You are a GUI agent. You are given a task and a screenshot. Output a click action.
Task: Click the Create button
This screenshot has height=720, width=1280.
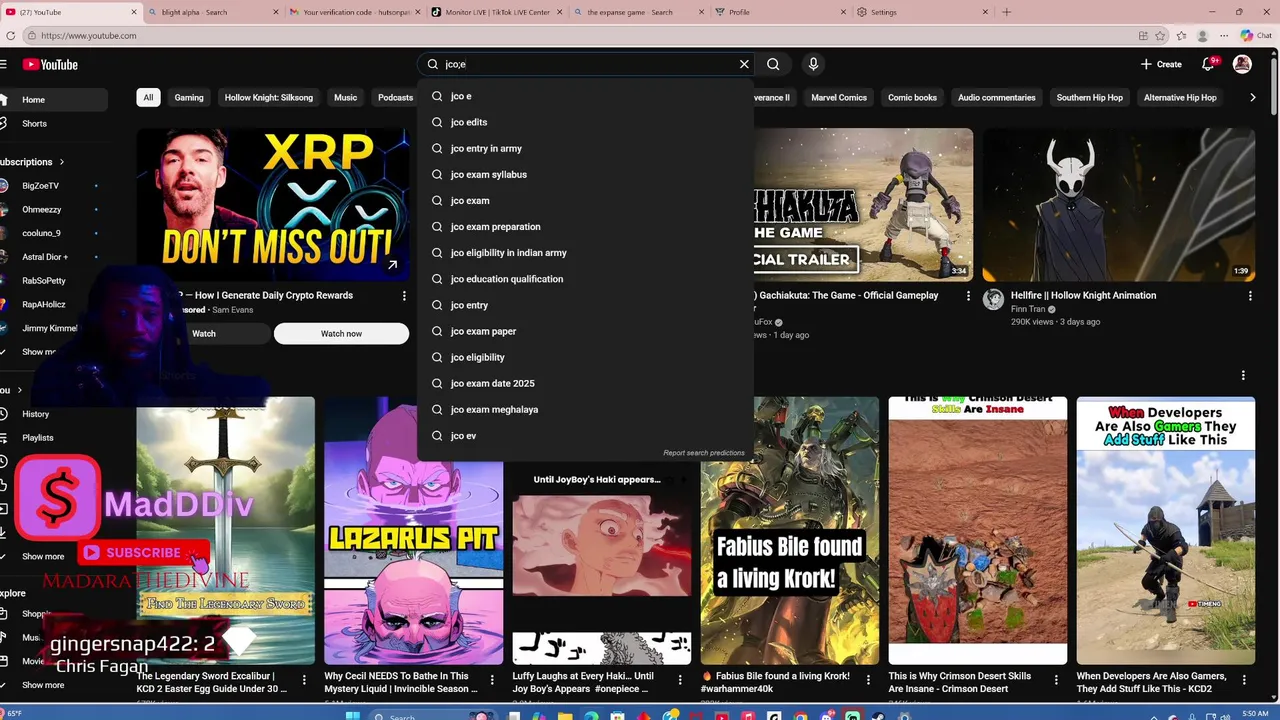coord(1161,64)
